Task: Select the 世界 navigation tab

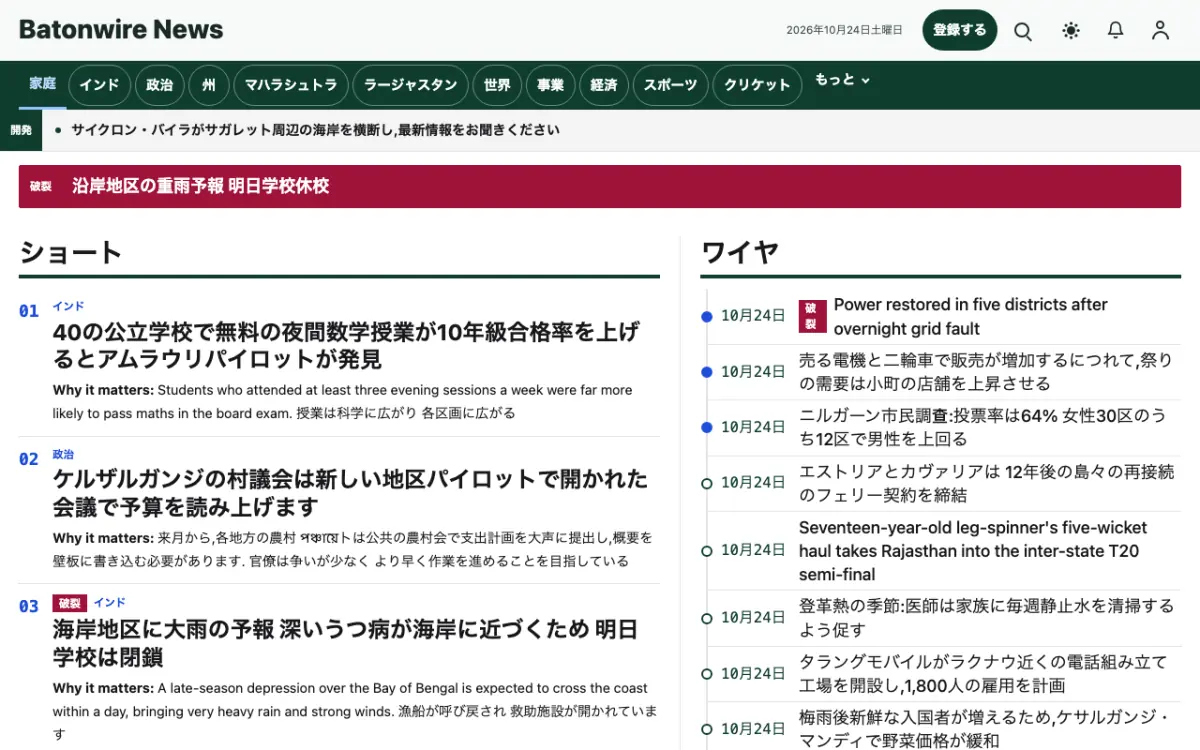Action: [x=497, y=86]
